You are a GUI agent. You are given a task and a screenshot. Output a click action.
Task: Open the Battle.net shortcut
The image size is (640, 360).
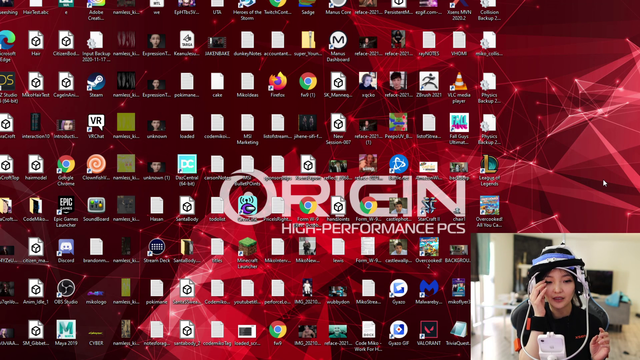tap(398, 164)
